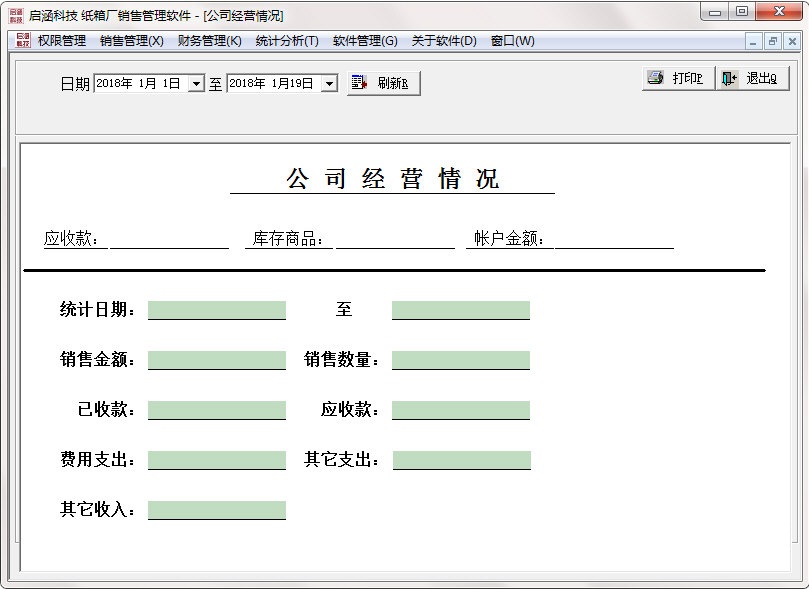809x589 pixels.
Task: Click the printer icon on 打印 button
Action: pos(655,78)
